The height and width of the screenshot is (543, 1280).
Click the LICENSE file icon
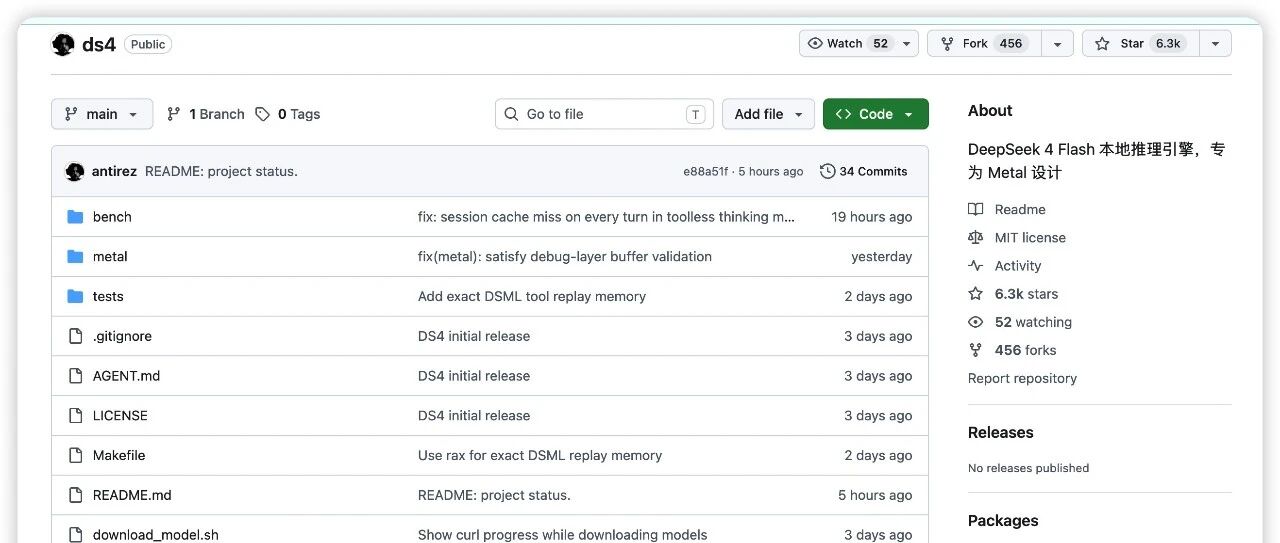(x=75, y=415)
